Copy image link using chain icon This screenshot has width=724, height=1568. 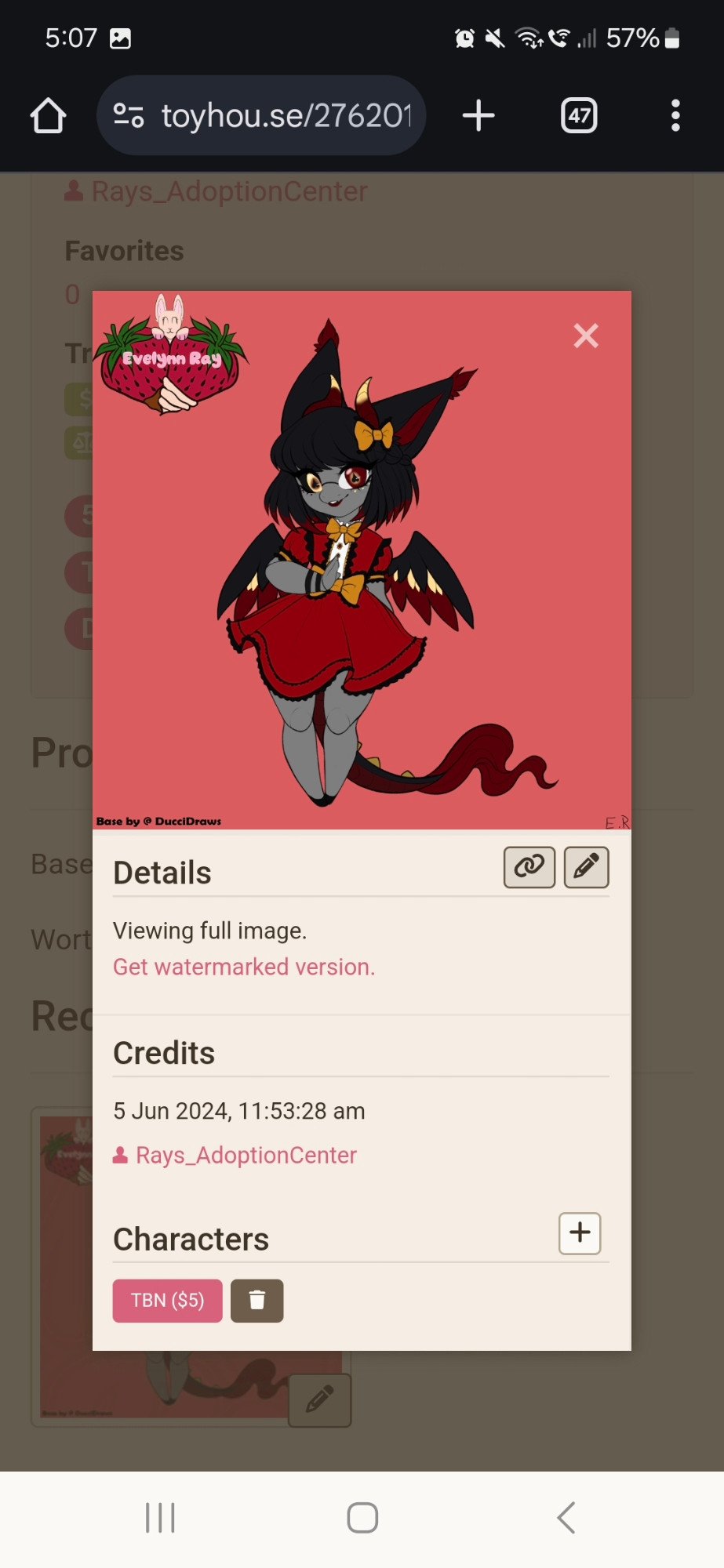529,867
